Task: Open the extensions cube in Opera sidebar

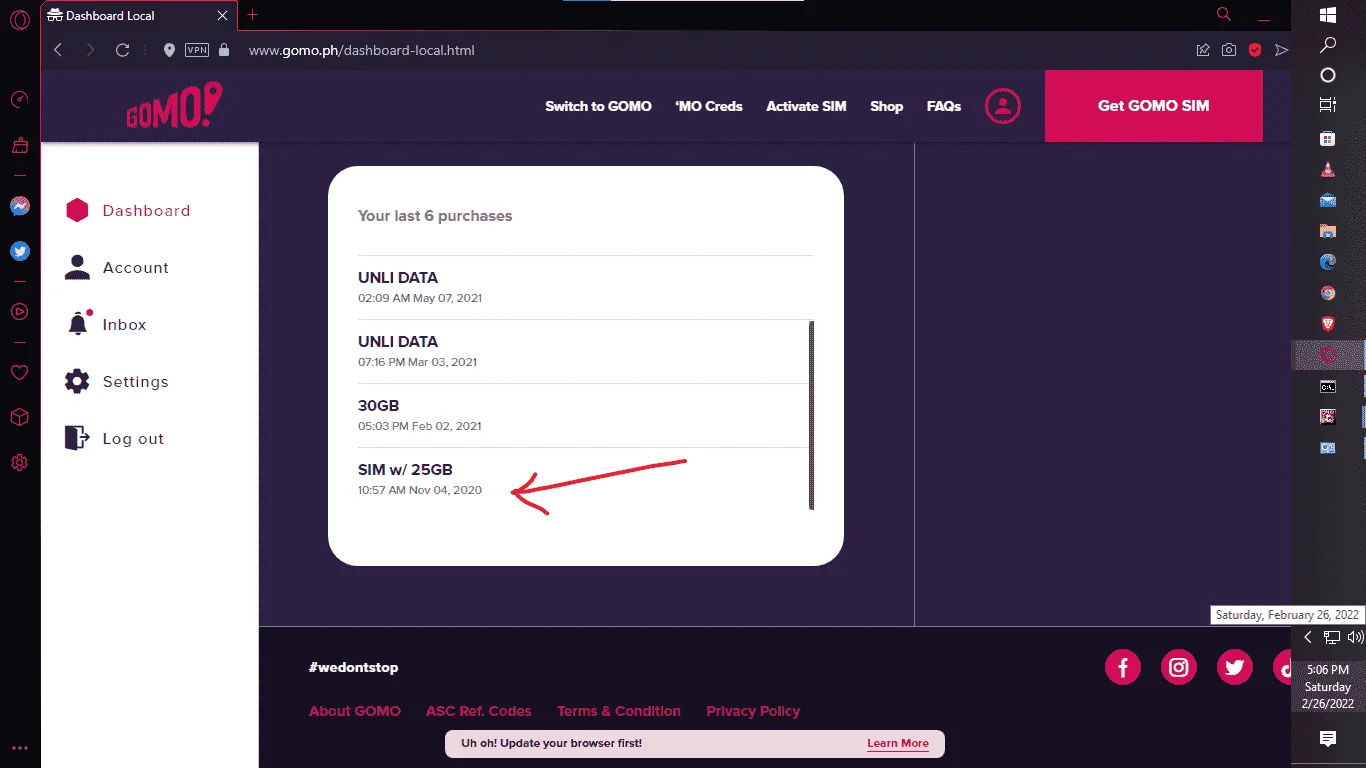Action: [19, 418]
